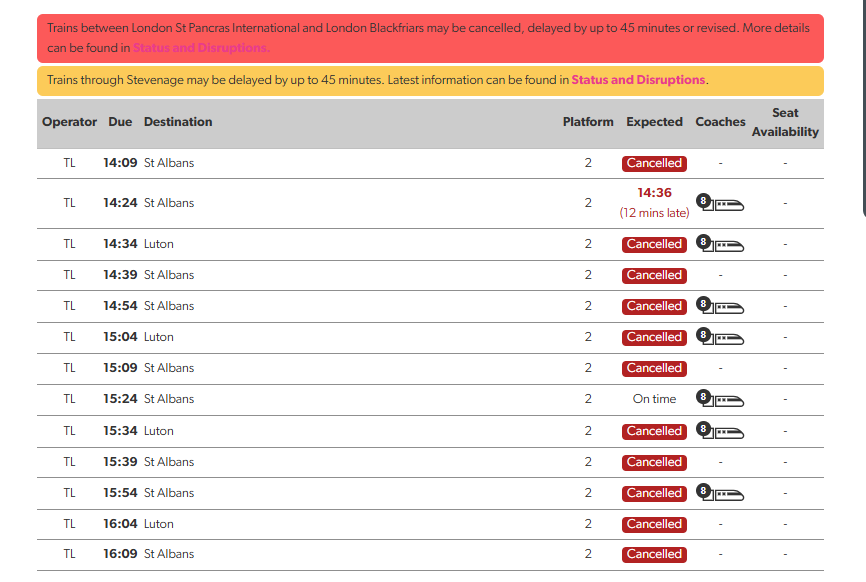Click the Operator column header

point(69,122)
